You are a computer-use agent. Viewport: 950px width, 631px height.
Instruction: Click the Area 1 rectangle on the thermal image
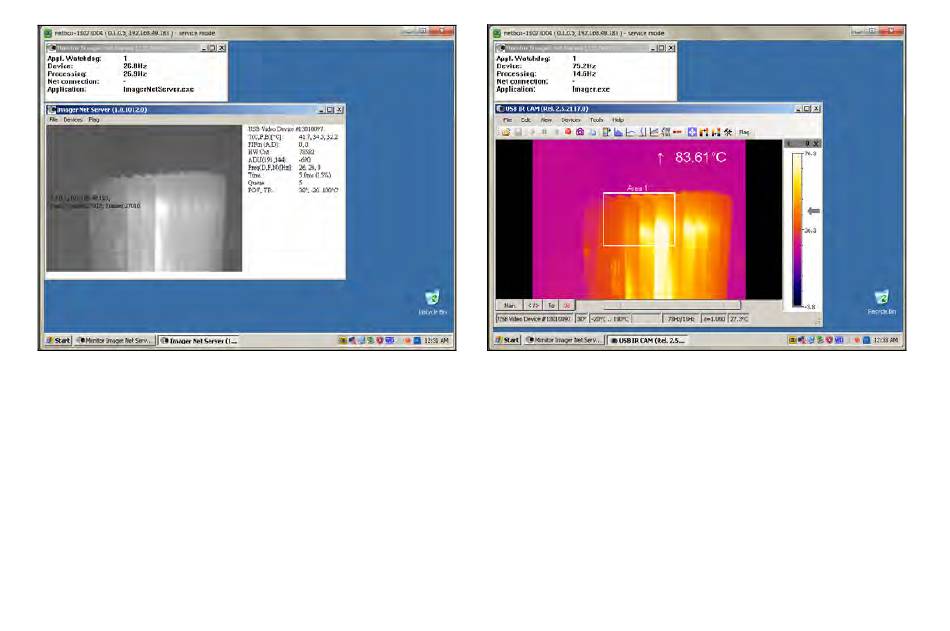639,219
